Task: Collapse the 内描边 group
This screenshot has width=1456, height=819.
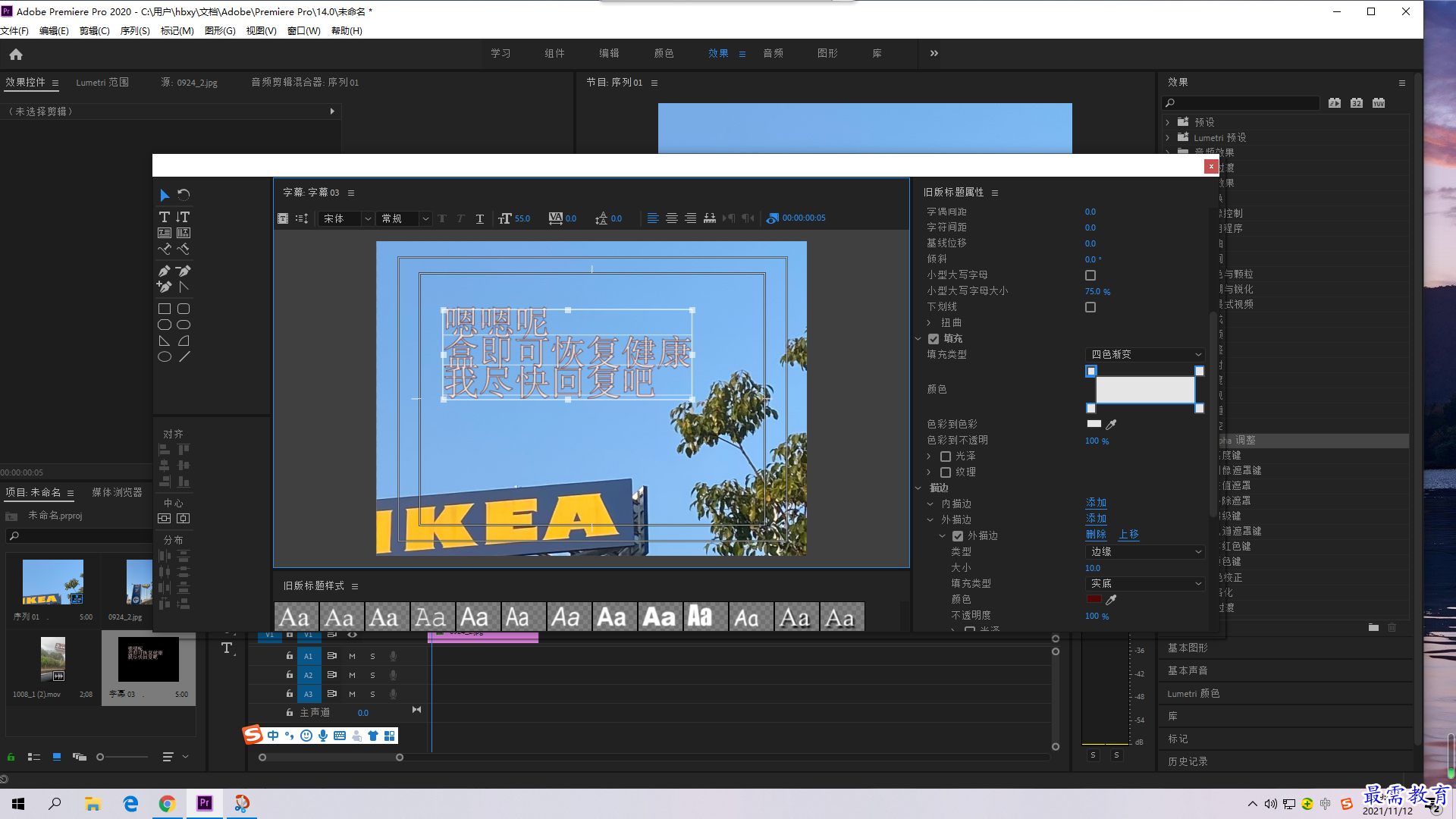Action: pyautogui.click(x=930, y=504)
